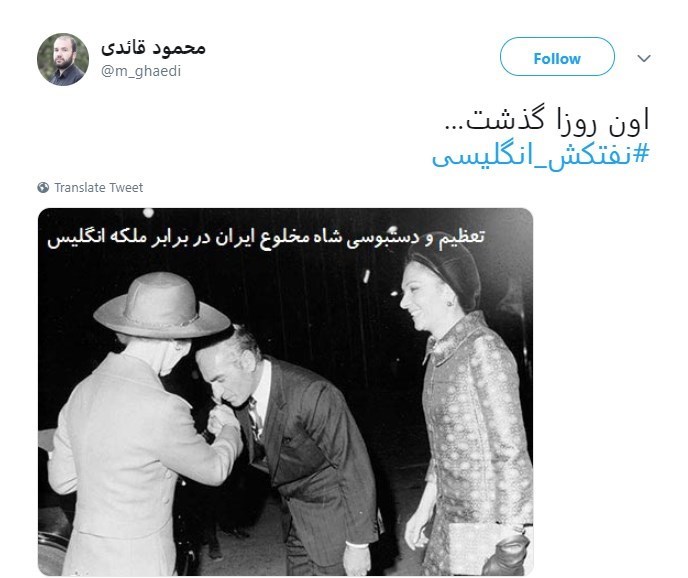Click the kissed hand in the photo

tap(222, 419)
